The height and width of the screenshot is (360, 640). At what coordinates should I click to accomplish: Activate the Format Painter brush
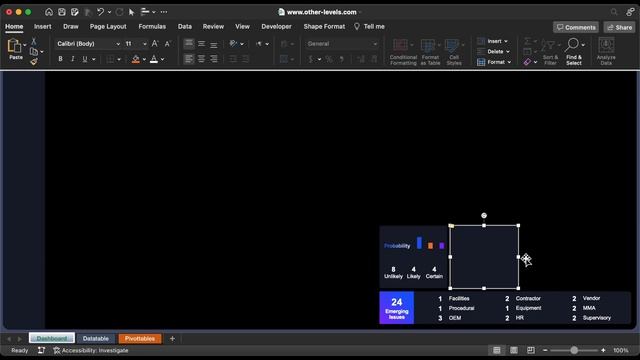click(34, 62)
